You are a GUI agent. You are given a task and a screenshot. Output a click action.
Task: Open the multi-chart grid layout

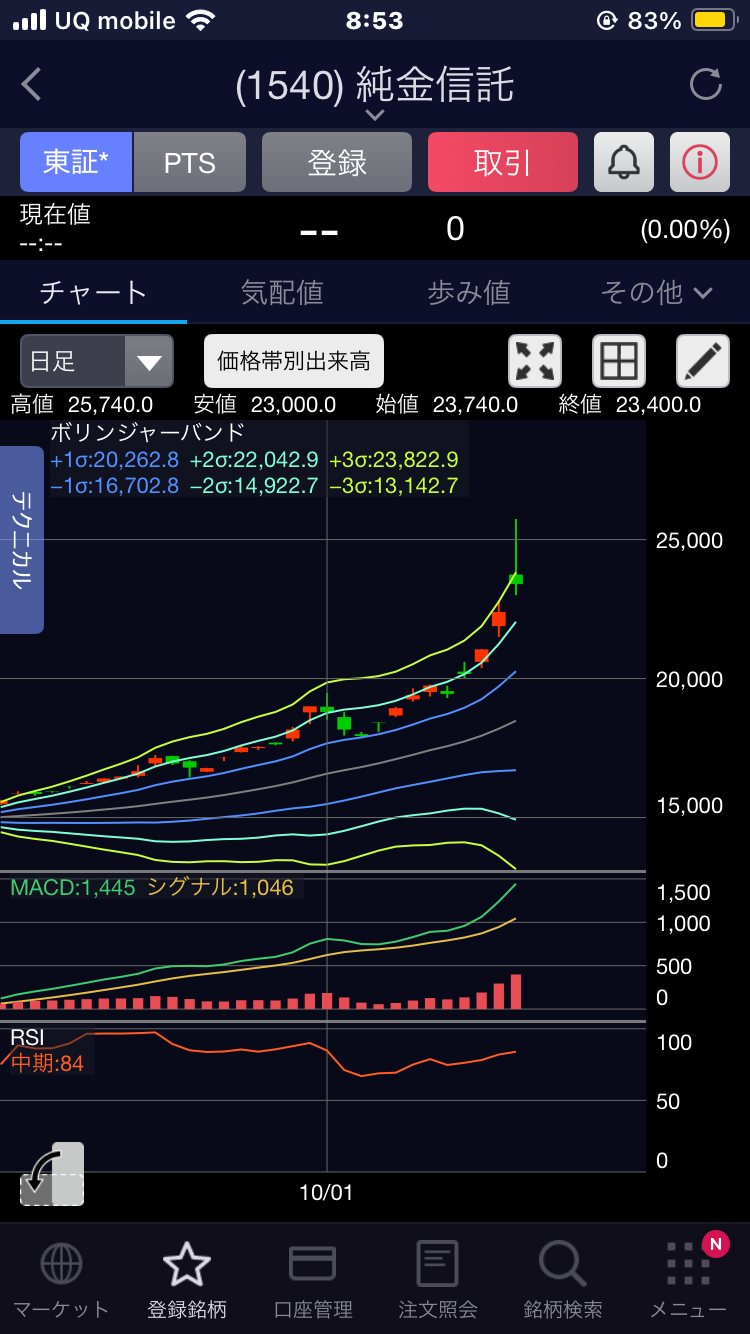[619, 361]
